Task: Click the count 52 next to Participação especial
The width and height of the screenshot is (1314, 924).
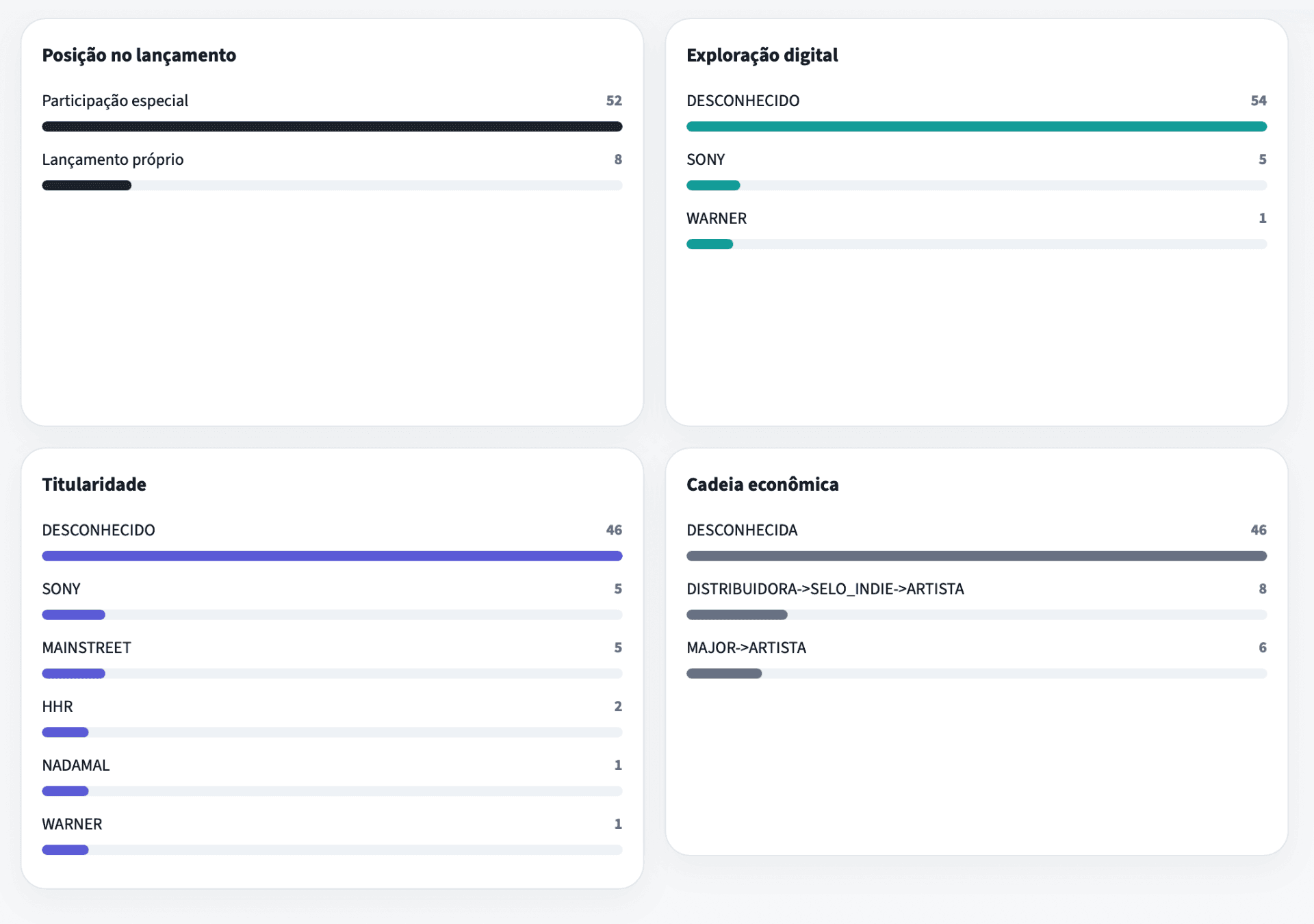Action: point(613,101)
